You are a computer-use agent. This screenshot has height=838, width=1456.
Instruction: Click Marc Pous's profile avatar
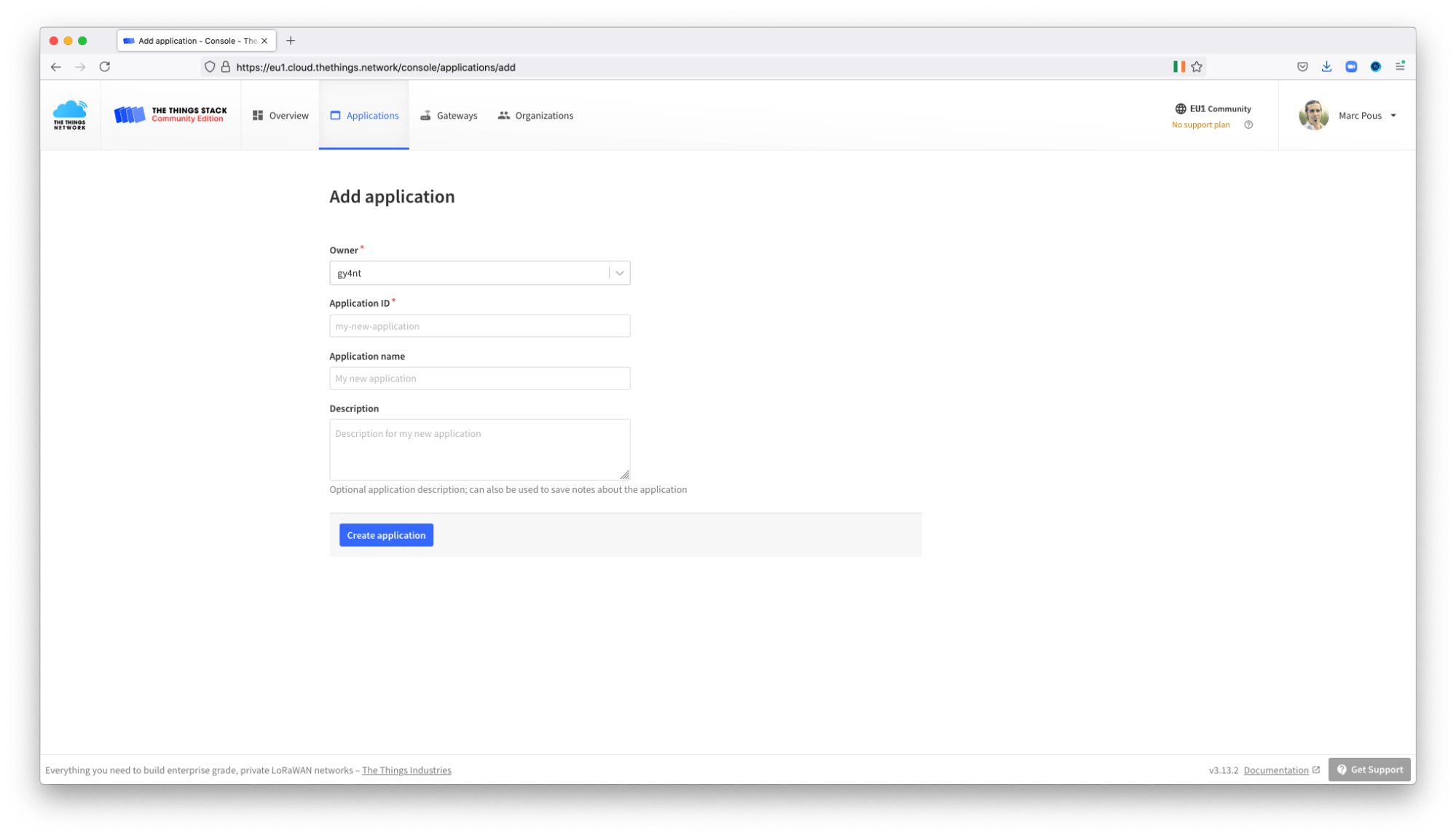[1313, 115]
